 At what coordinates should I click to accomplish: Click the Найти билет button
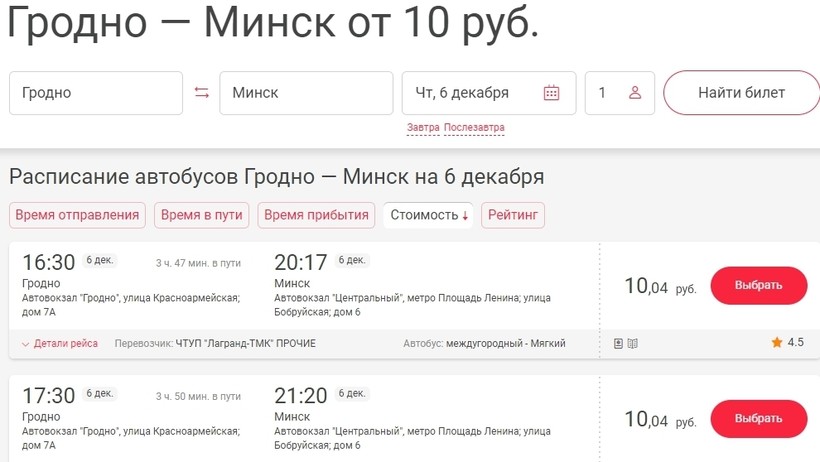(742, 93)
